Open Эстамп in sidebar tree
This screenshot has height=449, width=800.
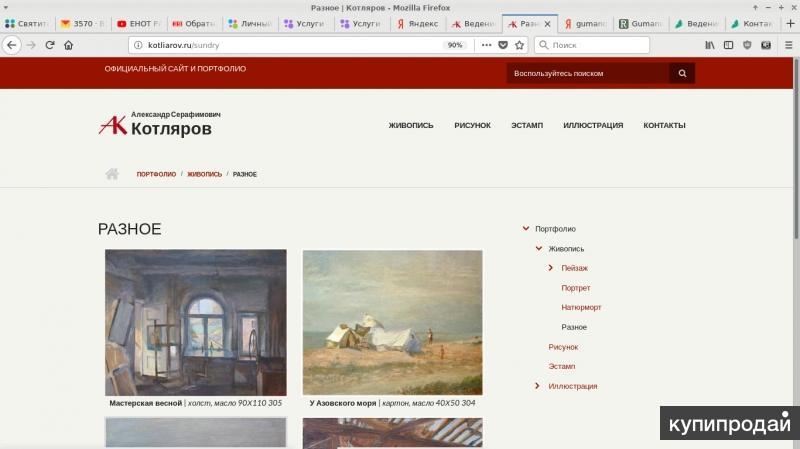(562, 366)
